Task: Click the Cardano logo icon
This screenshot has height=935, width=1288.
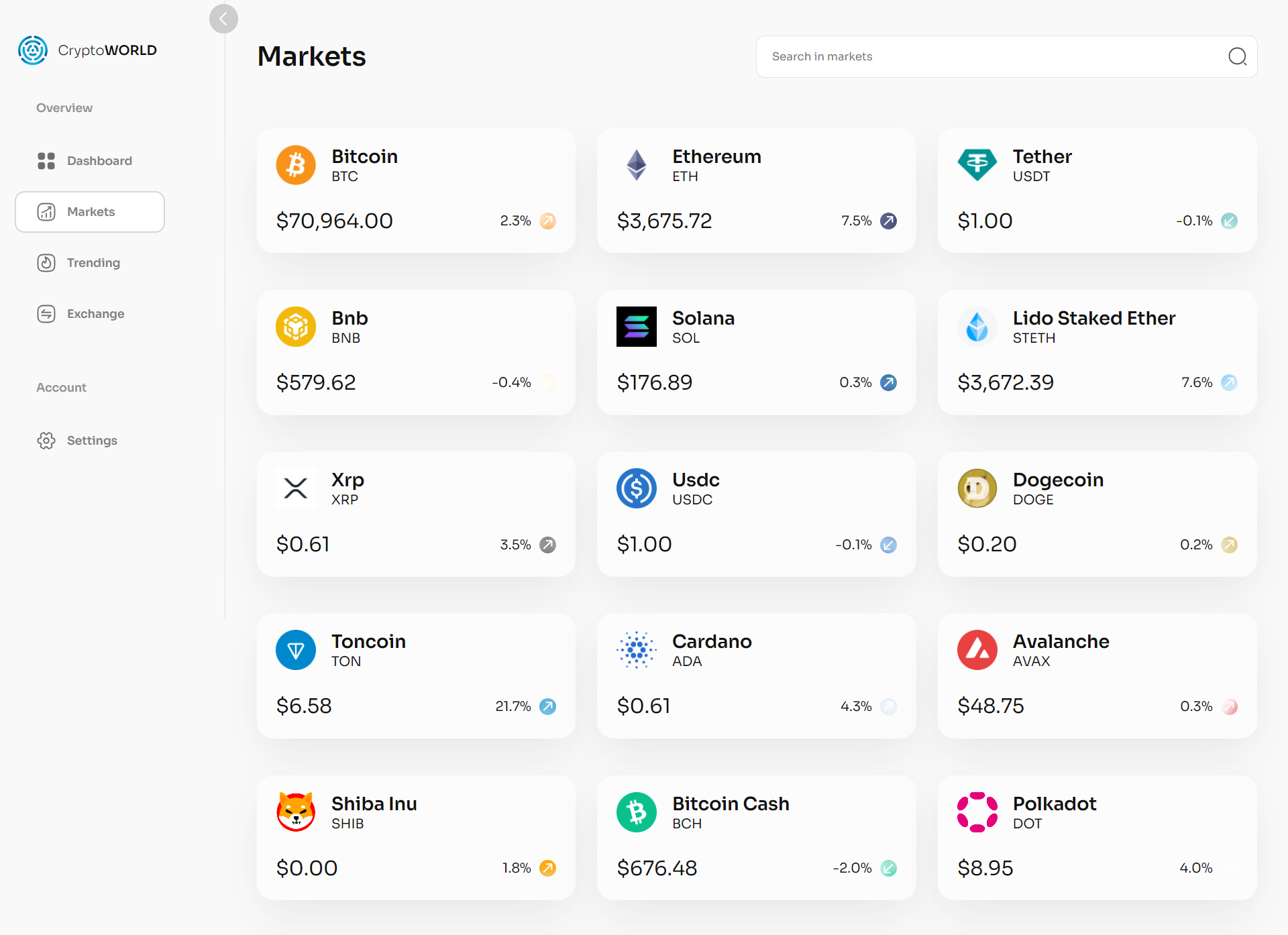Action: point(637,650)
